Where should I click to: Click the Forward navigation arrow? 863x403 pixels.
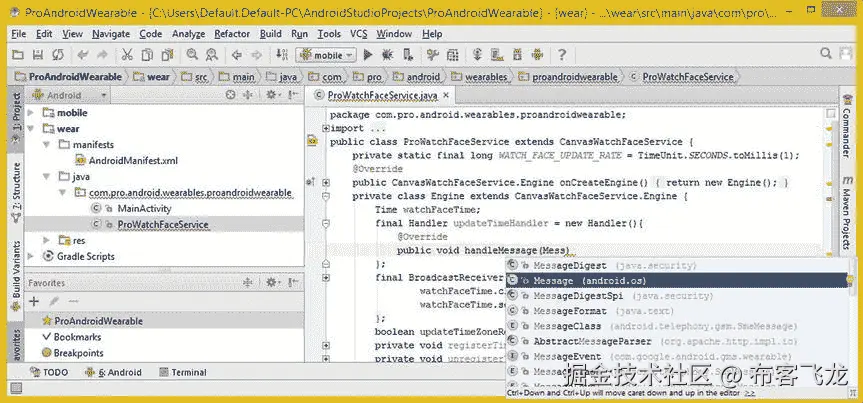click(256, 55)
